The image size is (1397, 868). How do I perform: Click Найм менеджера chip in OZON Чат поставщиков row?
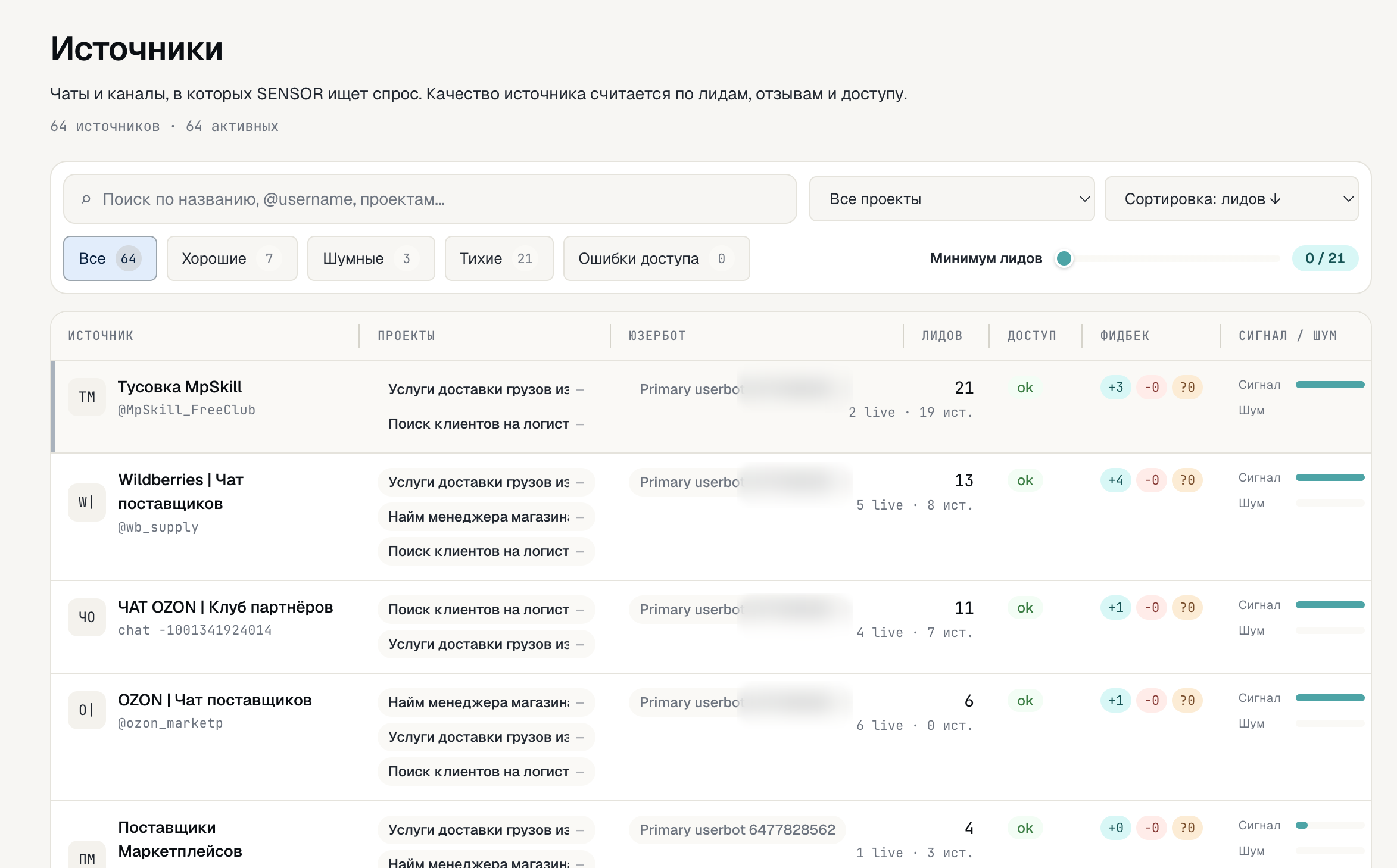click(x=487, y=702)
